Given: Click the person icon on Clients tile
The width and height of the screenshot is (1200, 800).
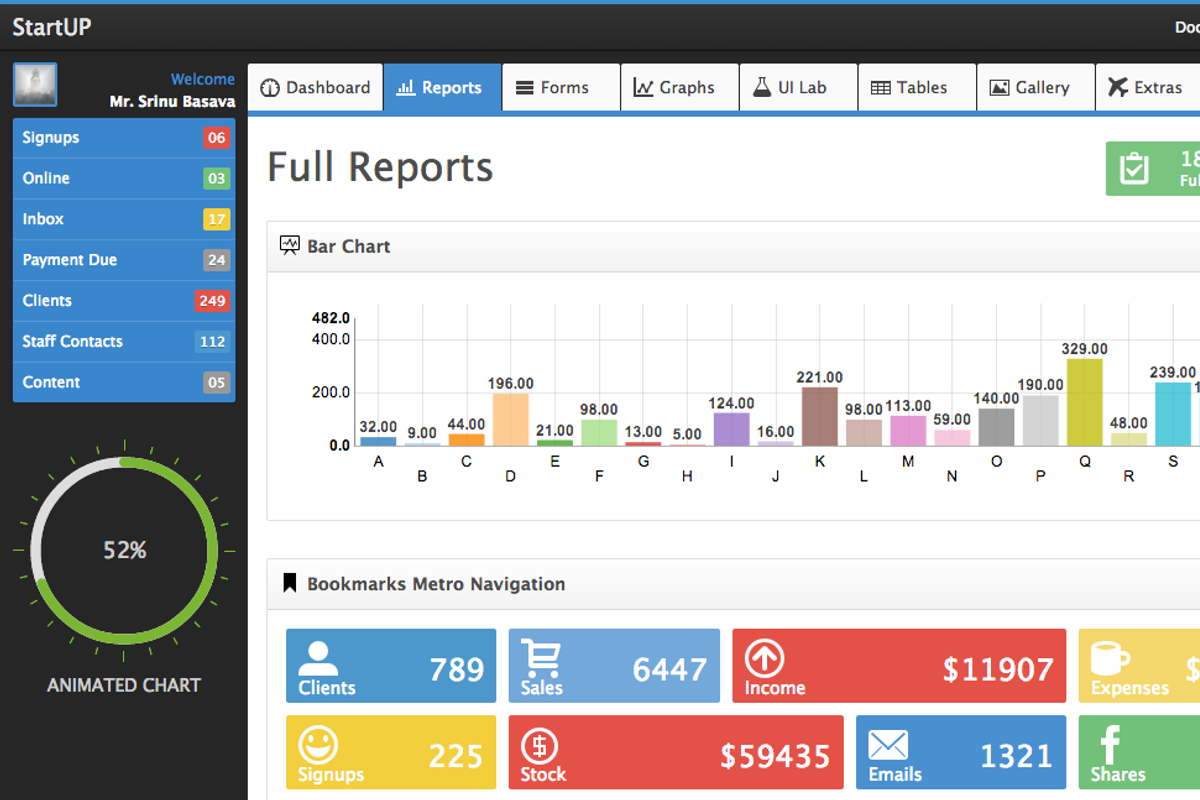Looking at the screenshot, I should click(x=318, y=657).
